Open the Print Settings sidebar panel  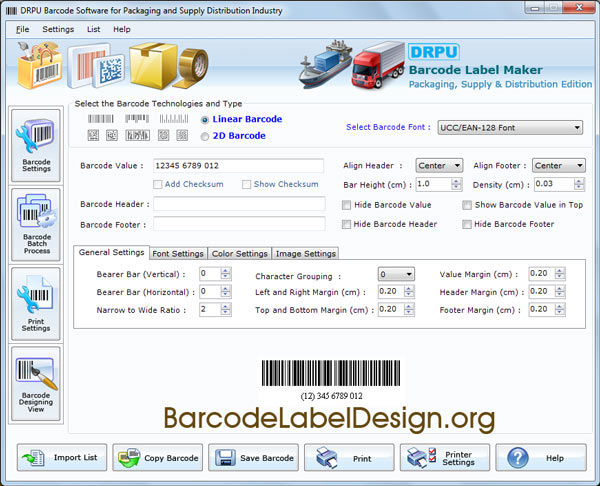pyautogui.click(x=36, y=304)
